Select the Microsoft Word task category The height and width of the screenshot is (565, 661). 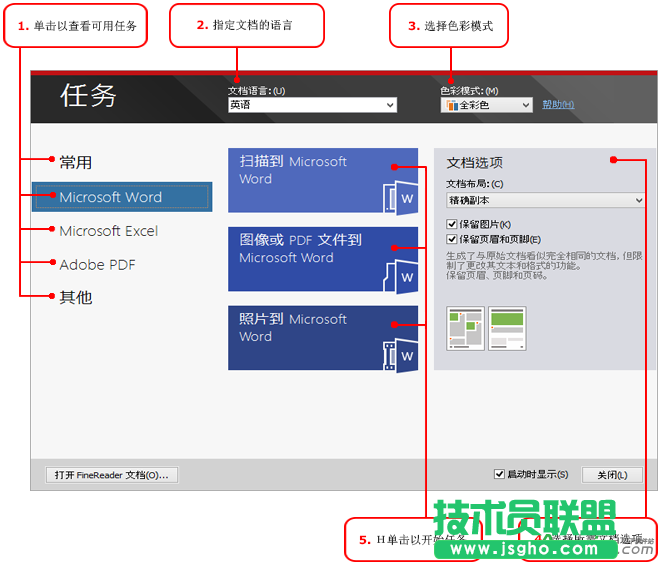tap(122, 197)
